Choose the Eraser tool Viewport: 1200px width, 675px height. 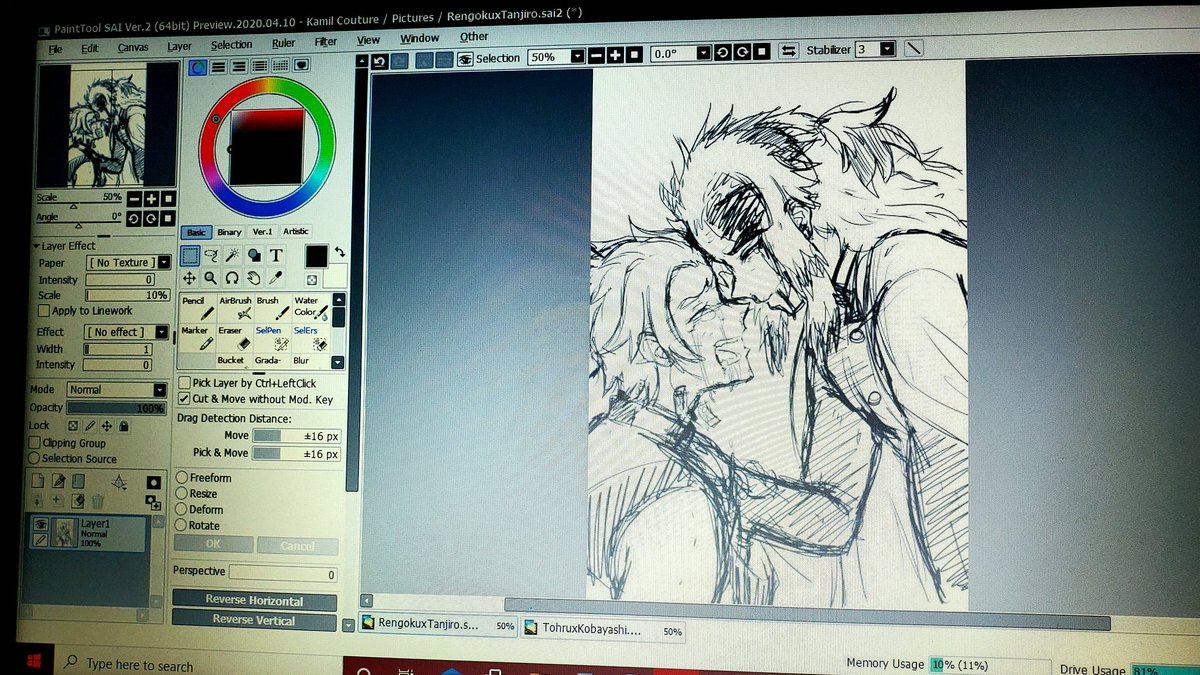235,338
